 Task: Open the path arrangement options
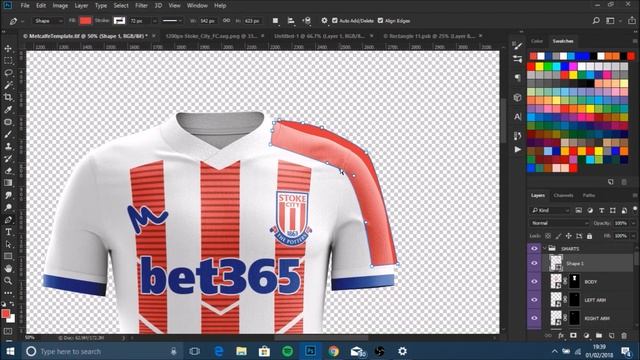click(306, 20)
